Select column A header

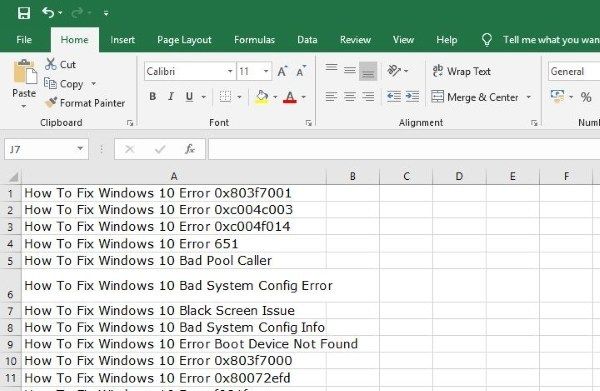[174, 176]
